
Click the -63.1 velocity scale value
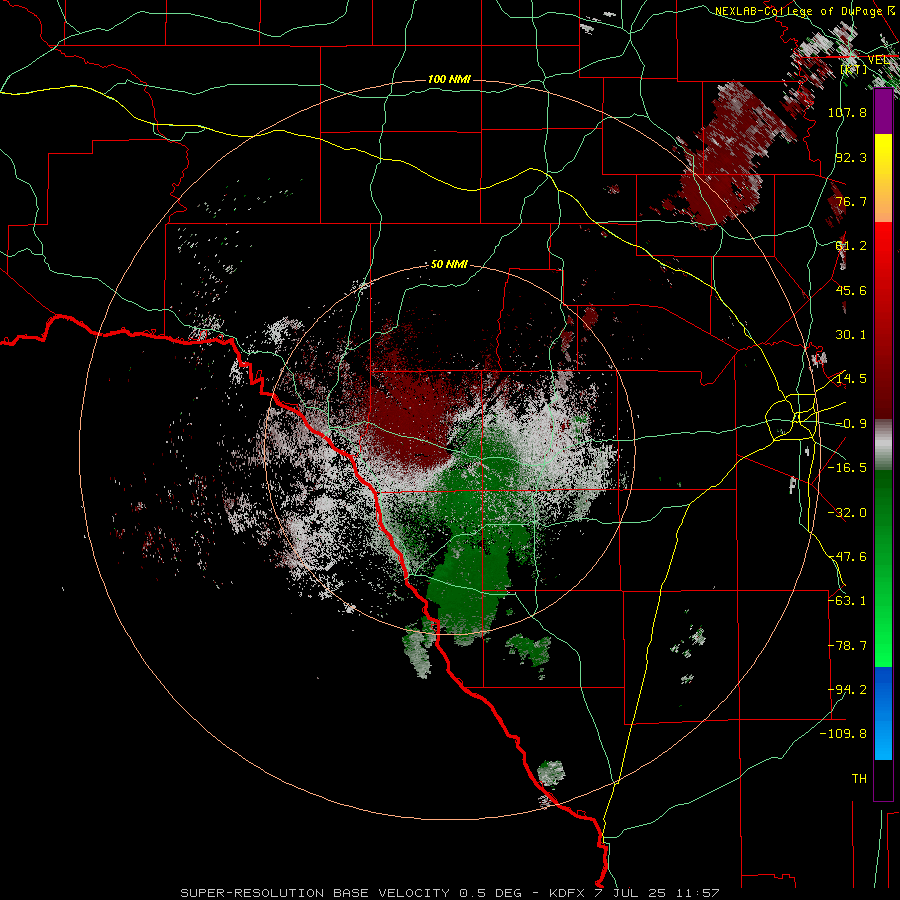point(847,601)
